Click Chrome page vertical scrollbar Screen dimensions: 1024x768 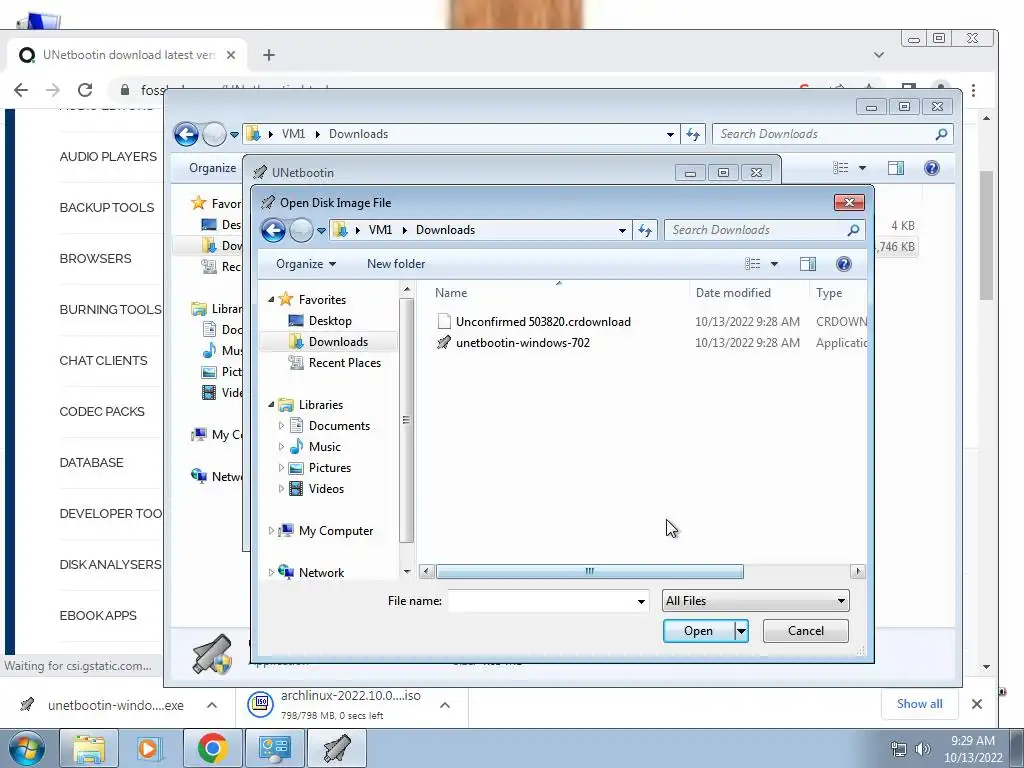click(x=986, y=235)
